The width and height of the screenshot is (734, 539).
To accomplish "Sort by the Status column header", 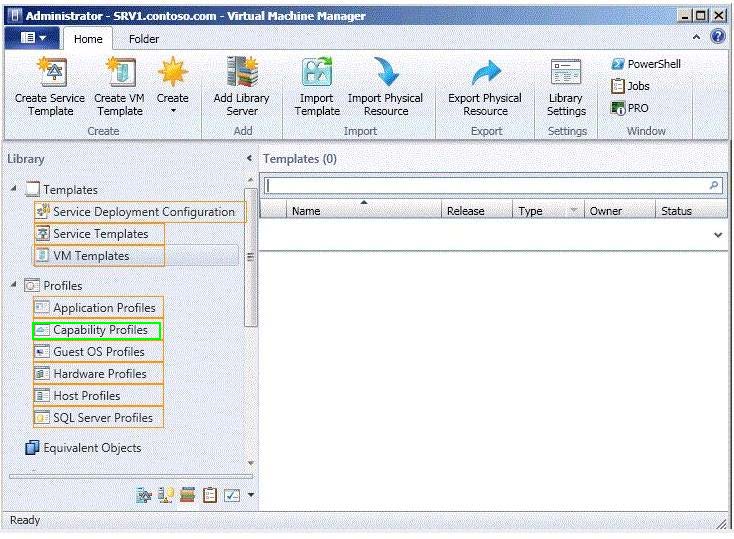I will [691, 211].
